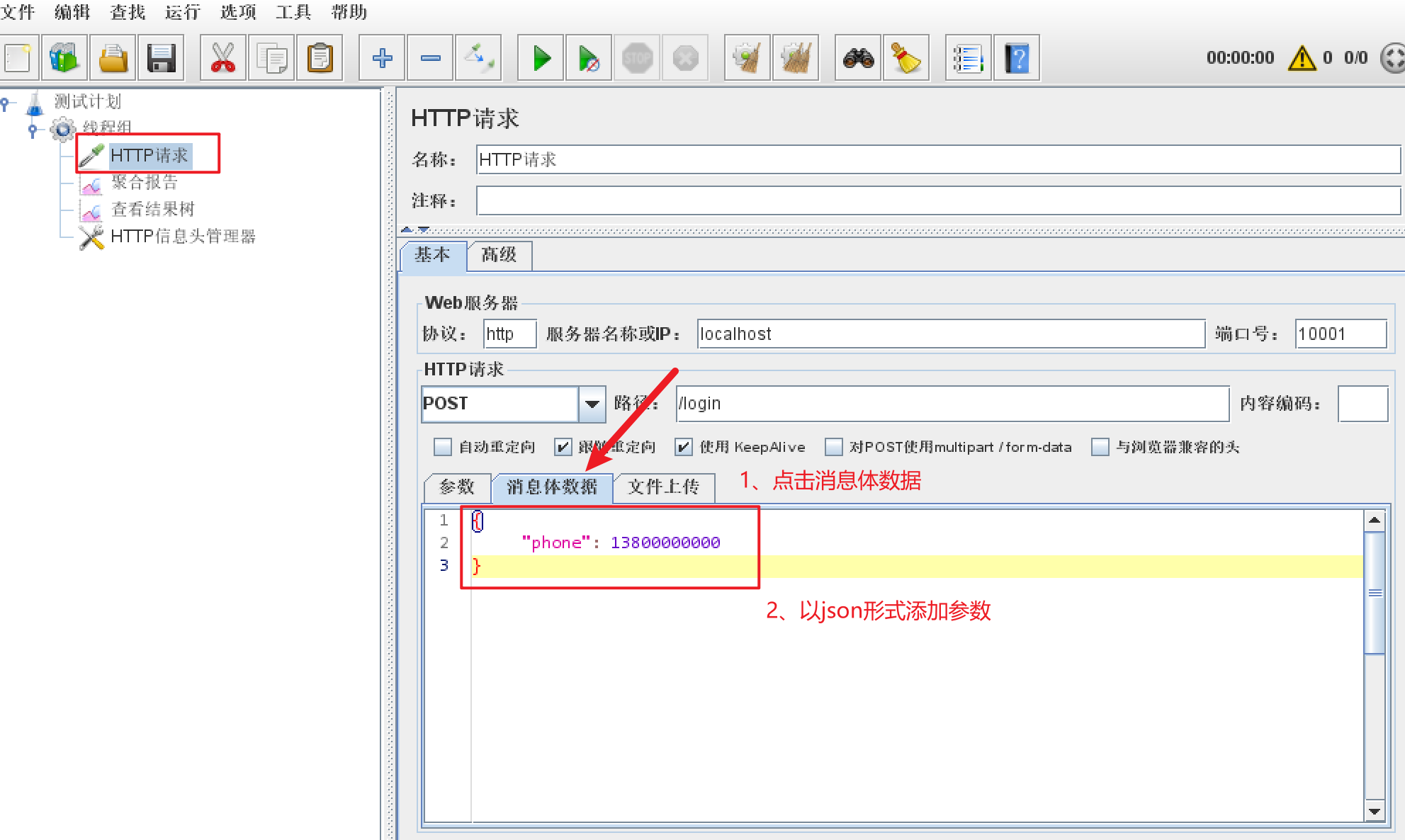Image resolution: width=1405 pixels, height=840 pixels.
Task: Click the Save floppy disk icon
Action: (161, 58)
